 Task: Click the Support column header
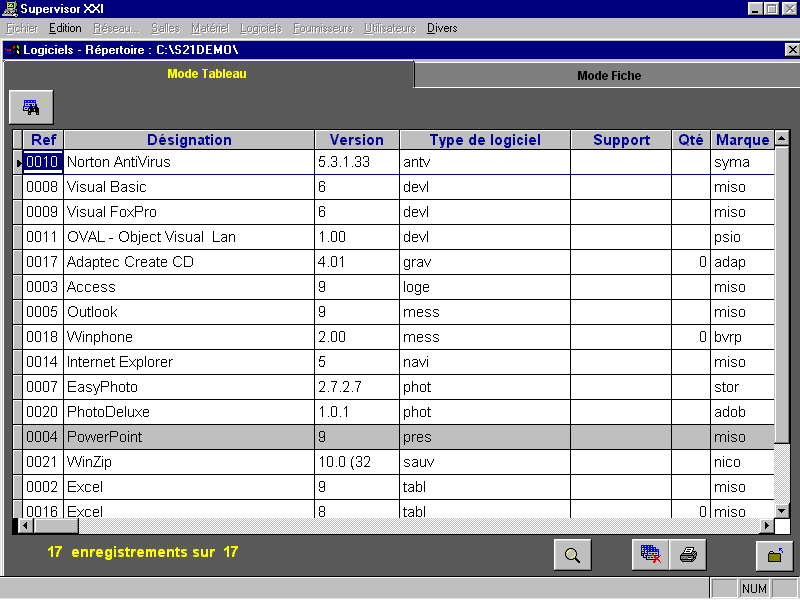click(x=621, y=140)
